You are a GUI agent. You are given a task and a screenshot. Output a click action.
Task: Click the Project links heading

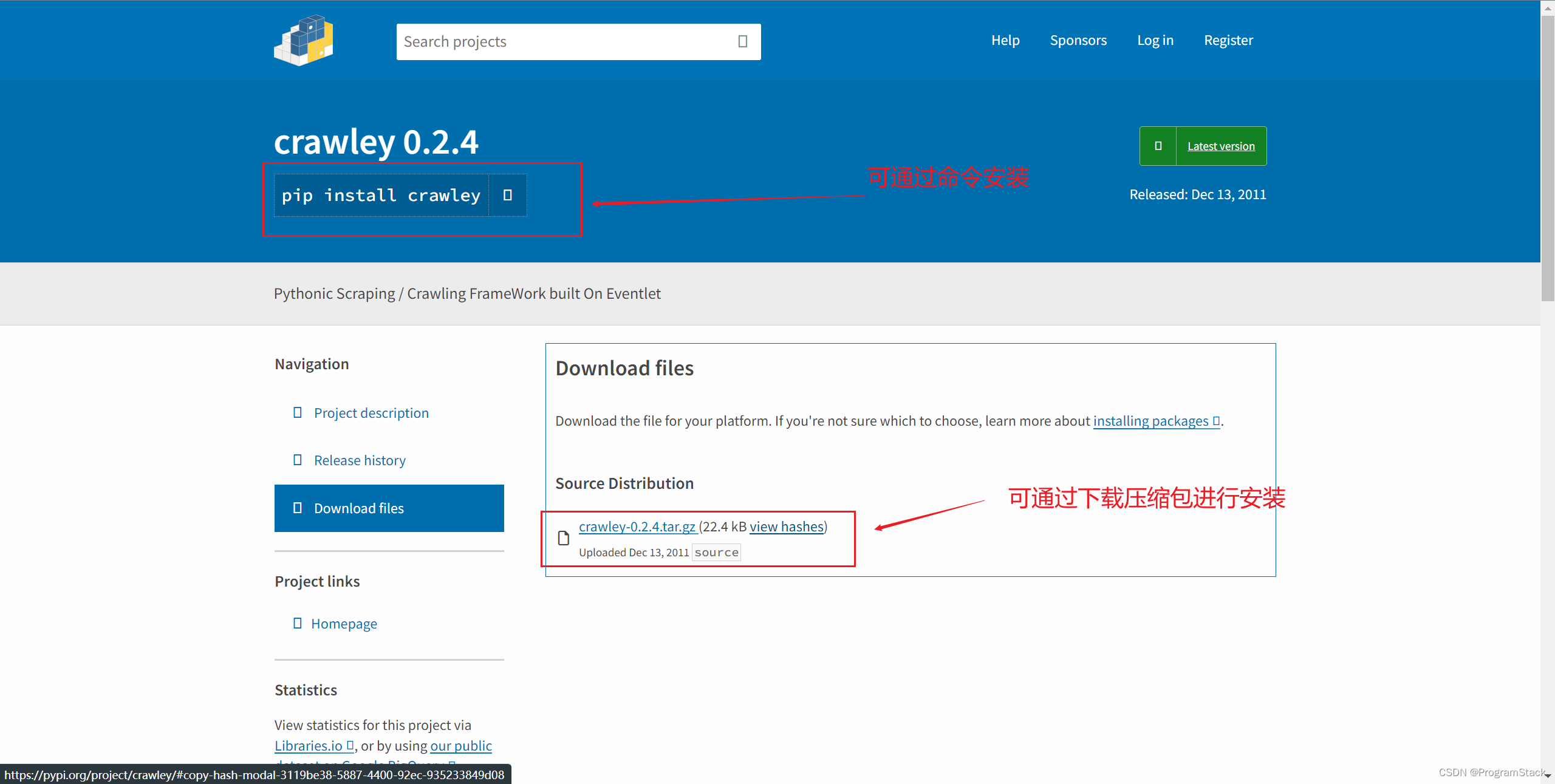317,581
